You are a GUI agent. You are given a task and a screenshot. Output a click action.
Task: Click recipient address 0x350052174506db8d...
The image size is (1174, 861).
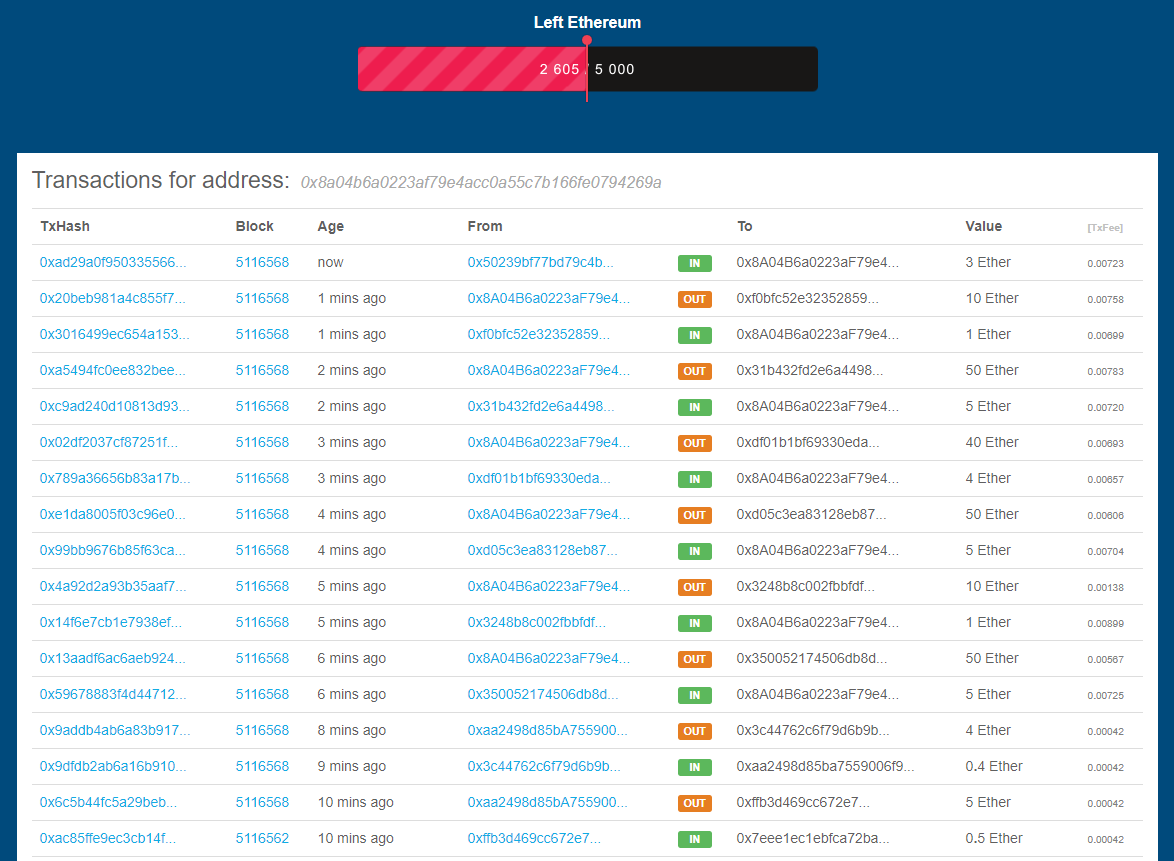pos(812,658)
